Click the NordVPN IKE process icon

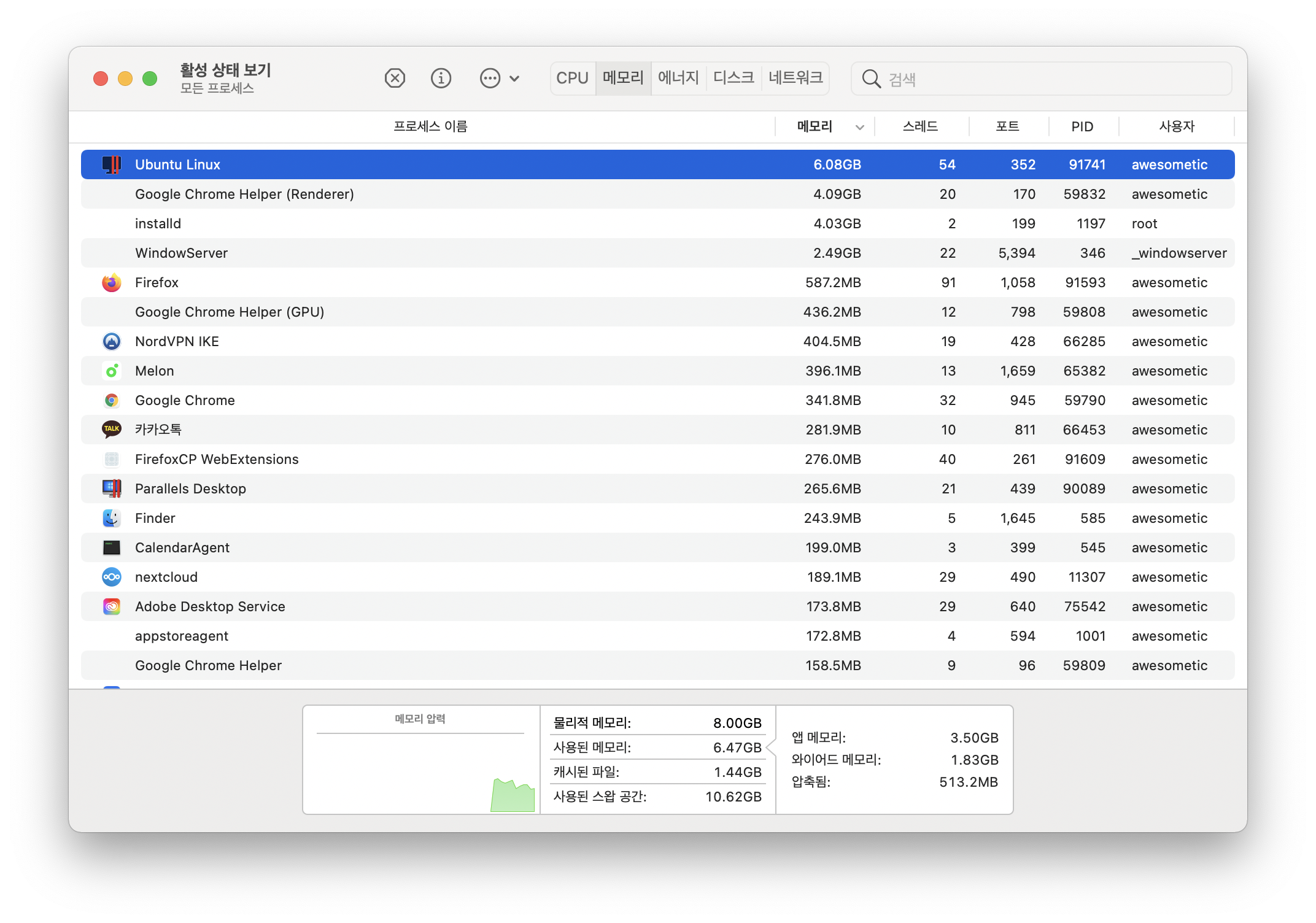[x=112, y=342]
